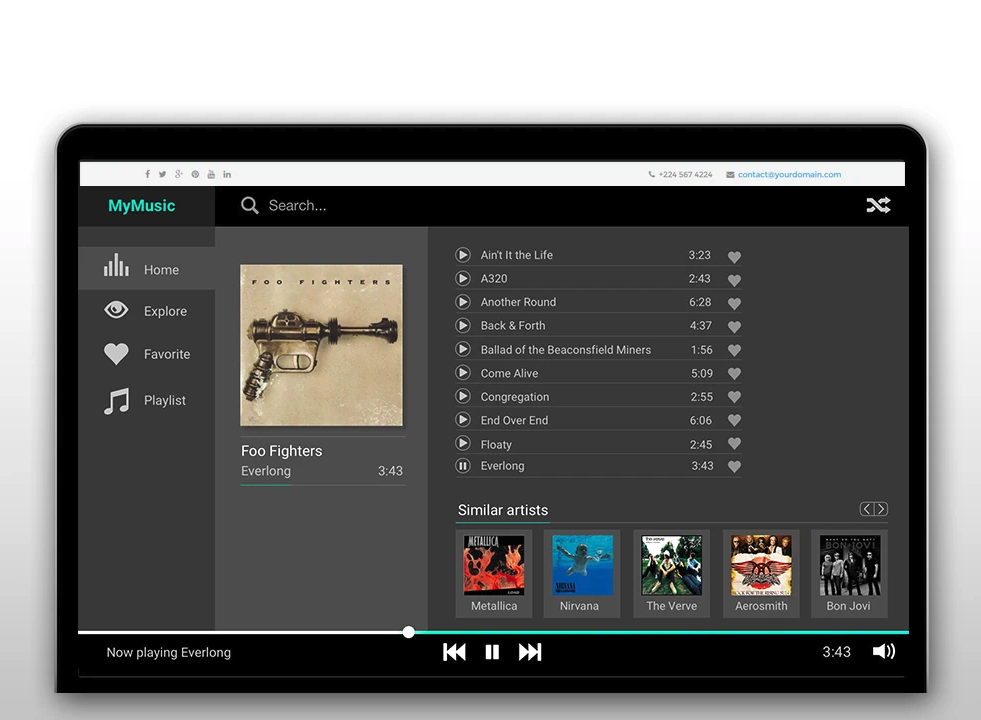Play Back & Forth
The width and height of the screenshot is (981, 720).
coord(463,325)
